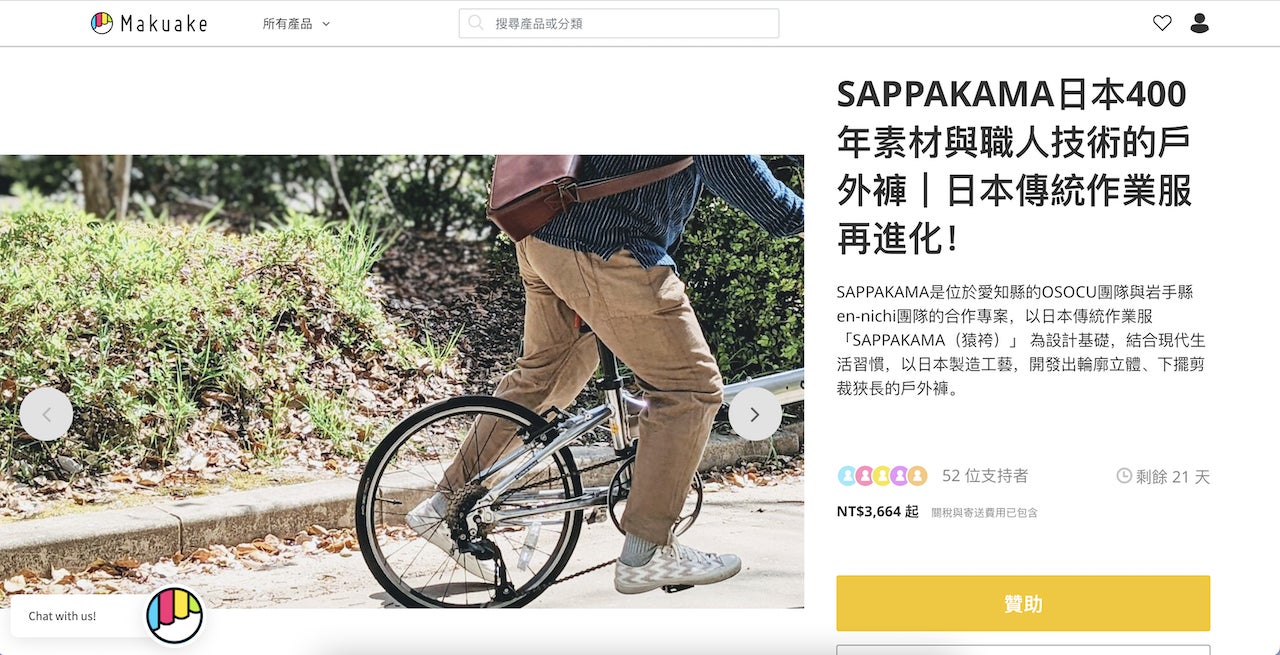Open the user account icon
Image resolution: width=1280 pixels, height=655 pixels.
point(1200,23)
